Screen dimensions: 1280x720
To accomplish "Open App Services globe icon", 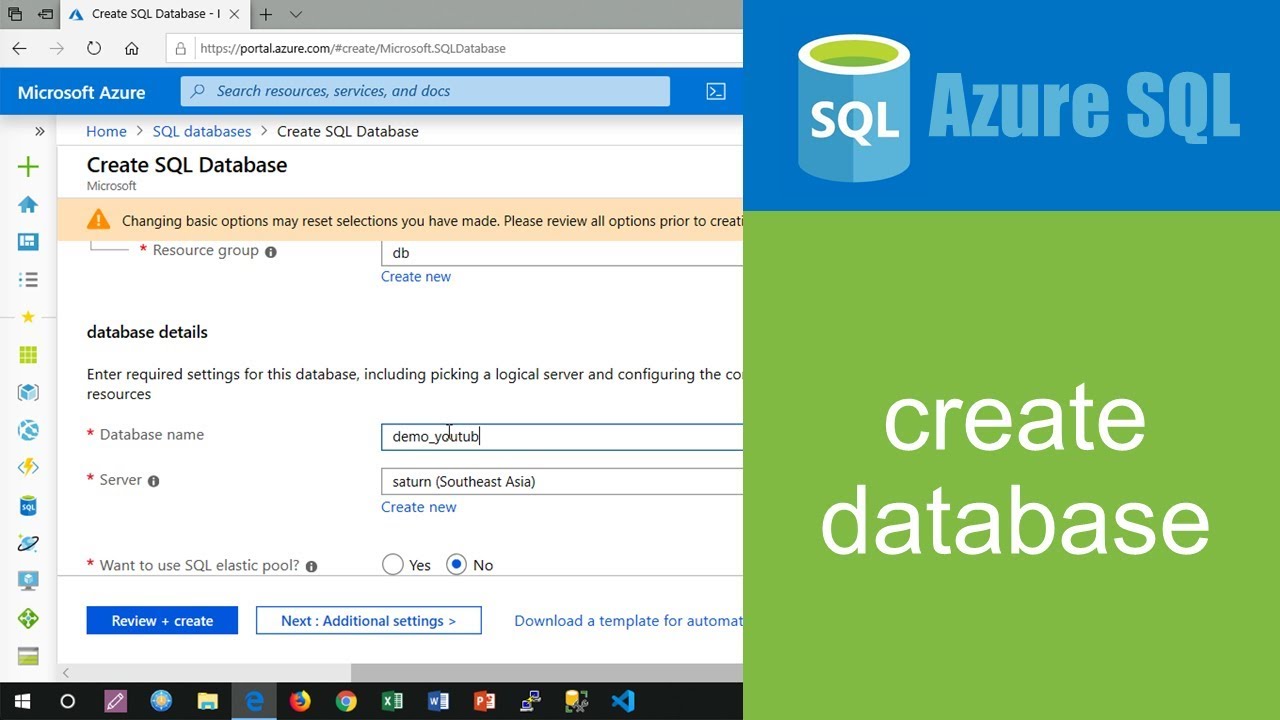I will 28,430.
